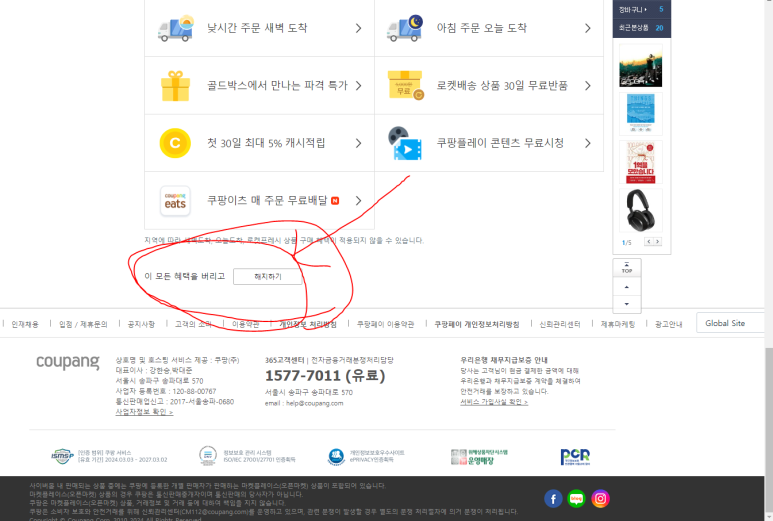Open 최근본상품 recently viewed list

pos(641,28)
